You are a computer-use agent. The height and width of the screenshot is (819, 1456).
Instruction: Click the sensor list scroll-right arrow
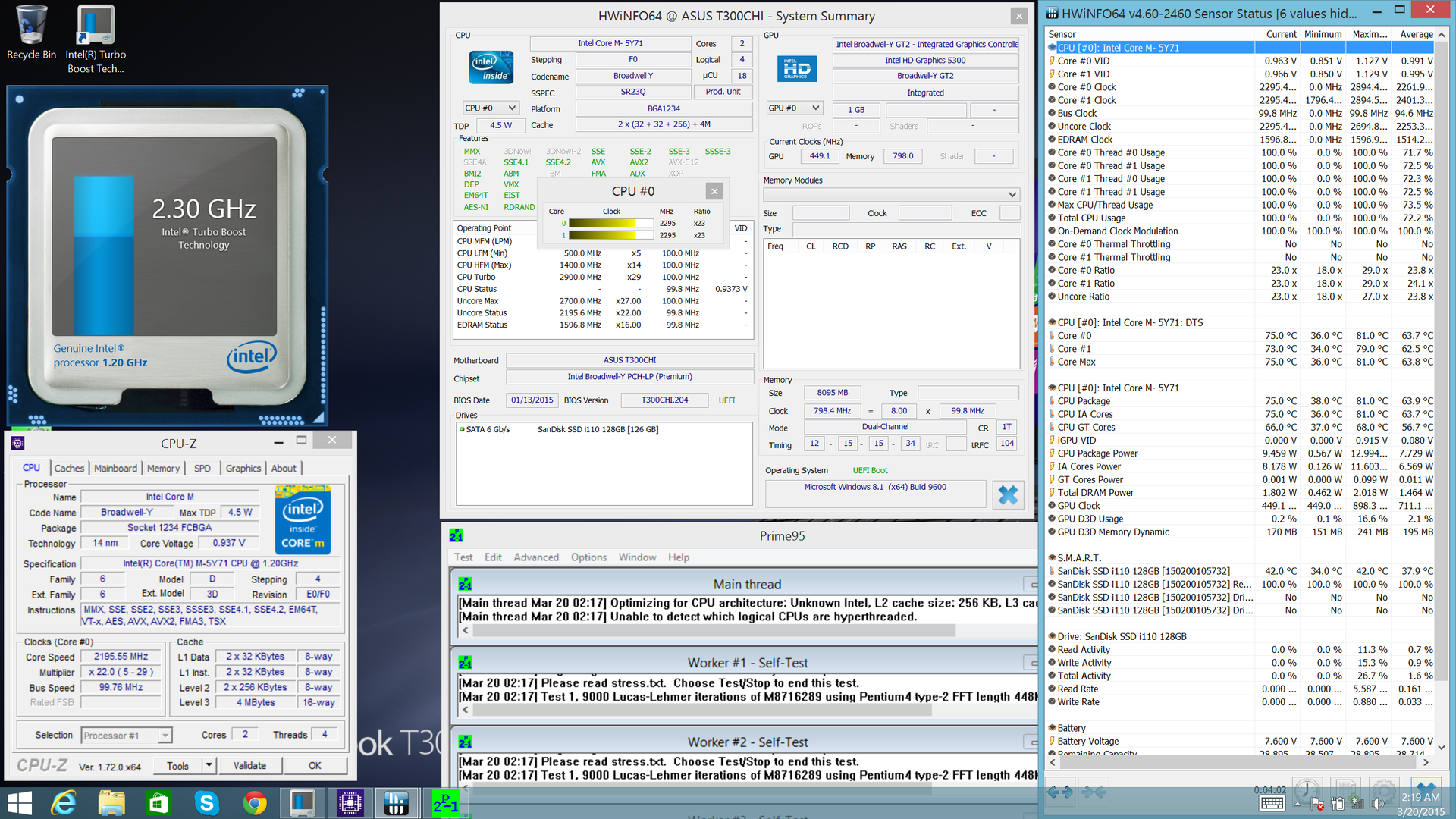1426,762
